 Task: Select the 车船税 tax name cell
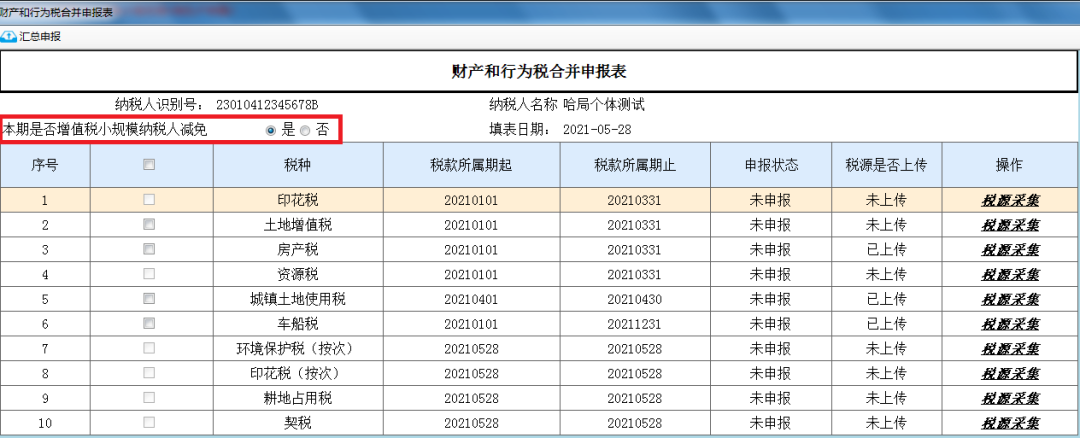point(298,324)
